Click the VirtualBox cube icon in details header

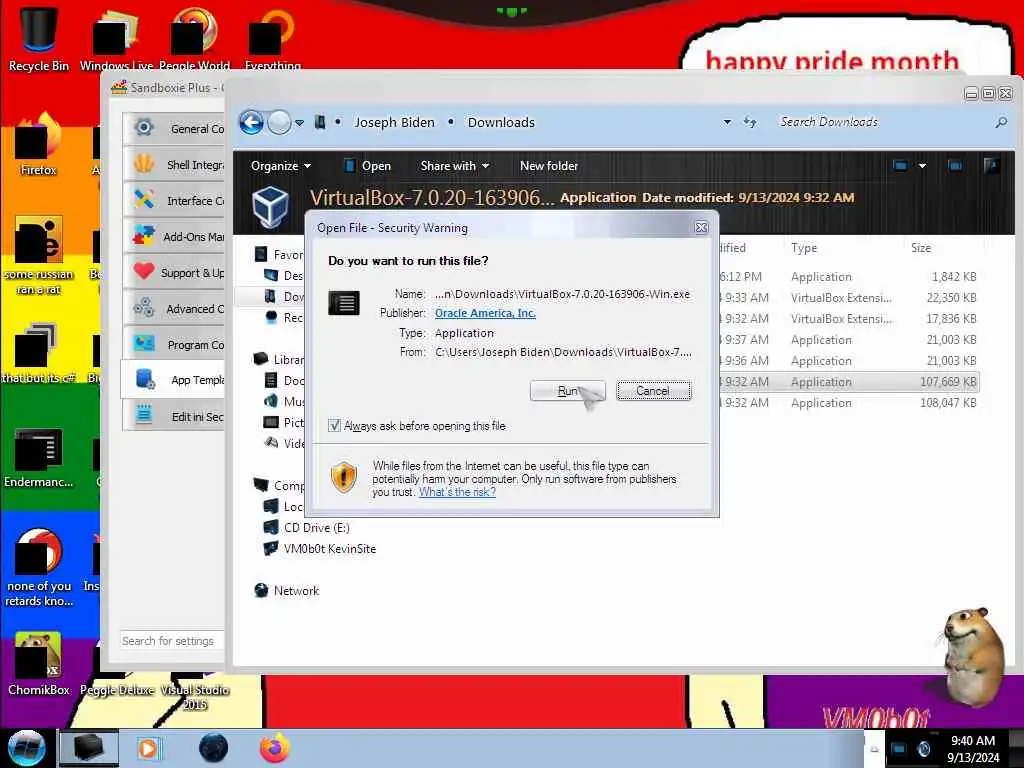tap(270, 206)
